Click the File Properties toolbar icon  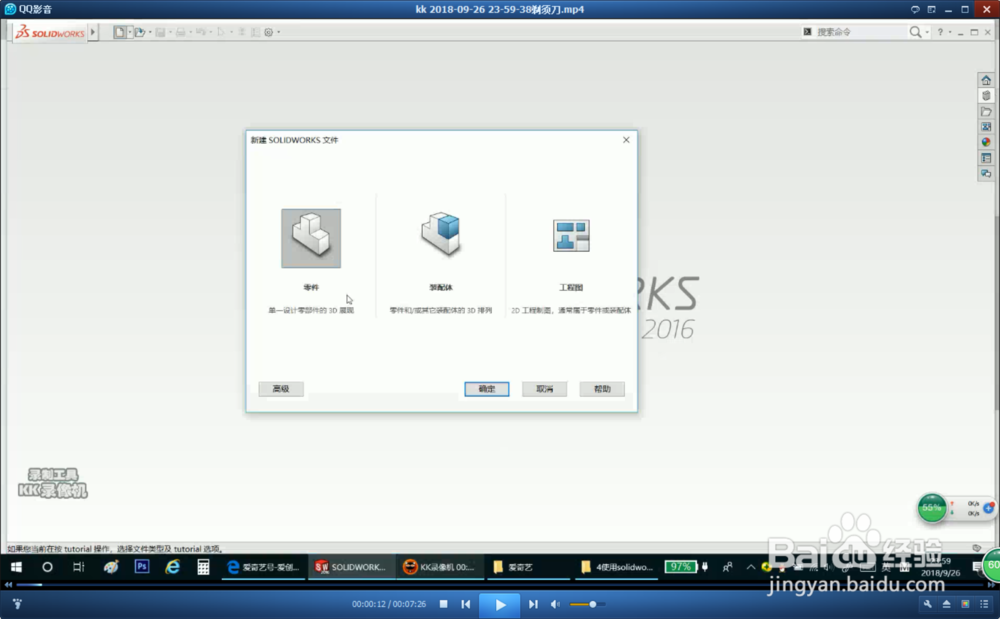click(x=255, y=32)
